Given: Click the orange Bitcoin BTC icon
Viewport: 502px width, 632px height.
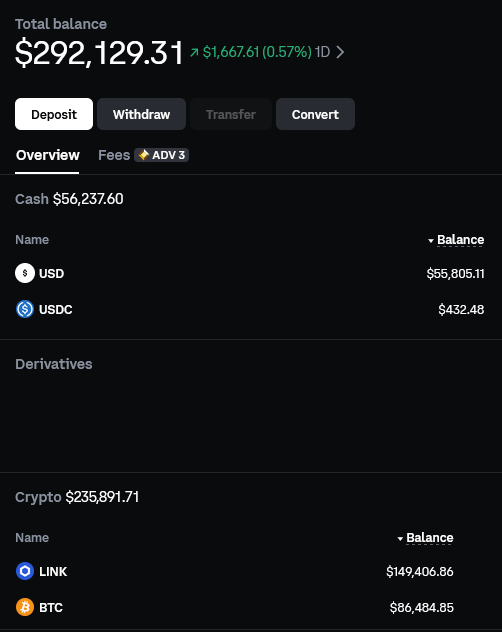Looking at the screenshot, I should click(25, 607).
